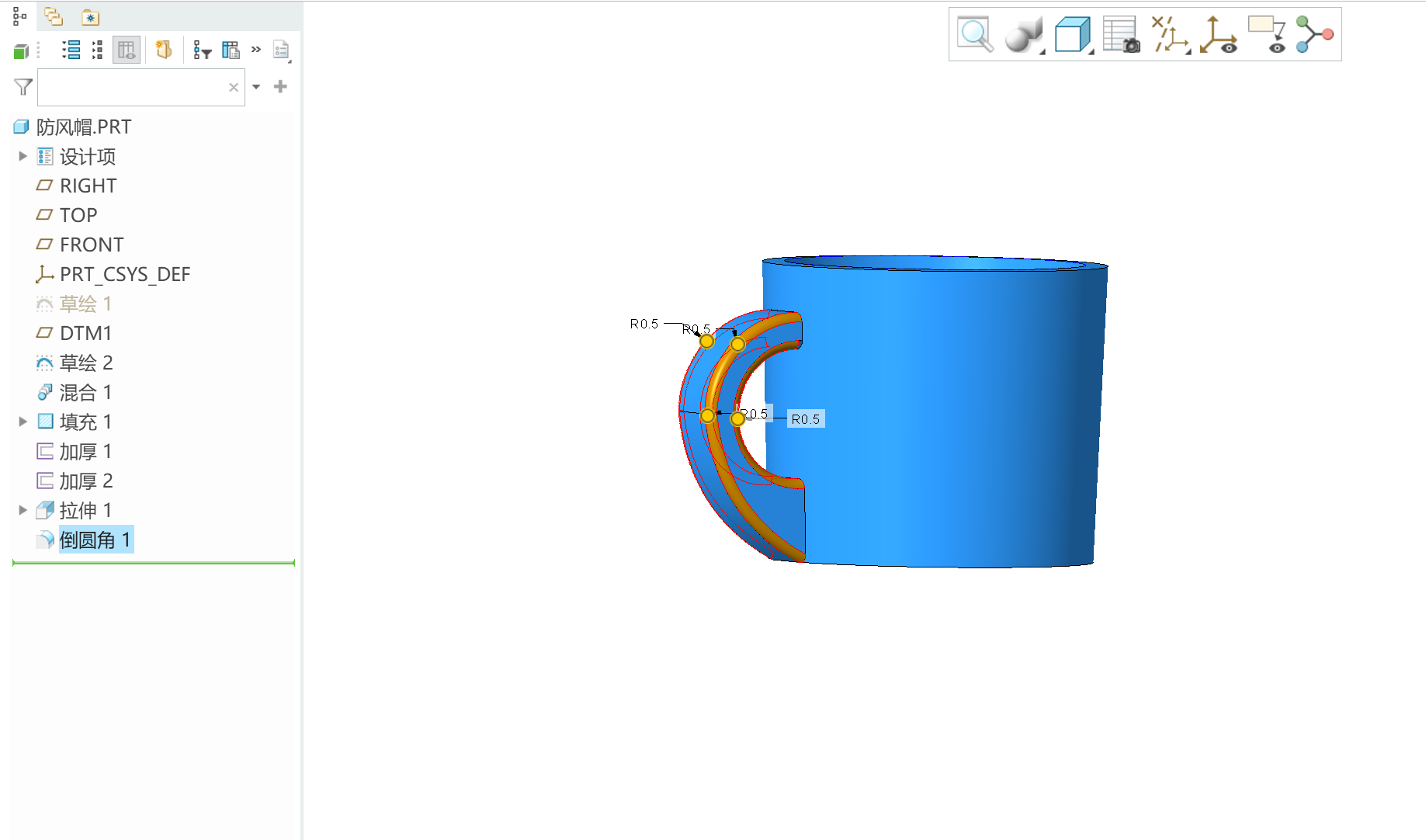Screen dimensions: 1426x840
Task: Select the 混合 1 blend feature
Action: point(85,392)
